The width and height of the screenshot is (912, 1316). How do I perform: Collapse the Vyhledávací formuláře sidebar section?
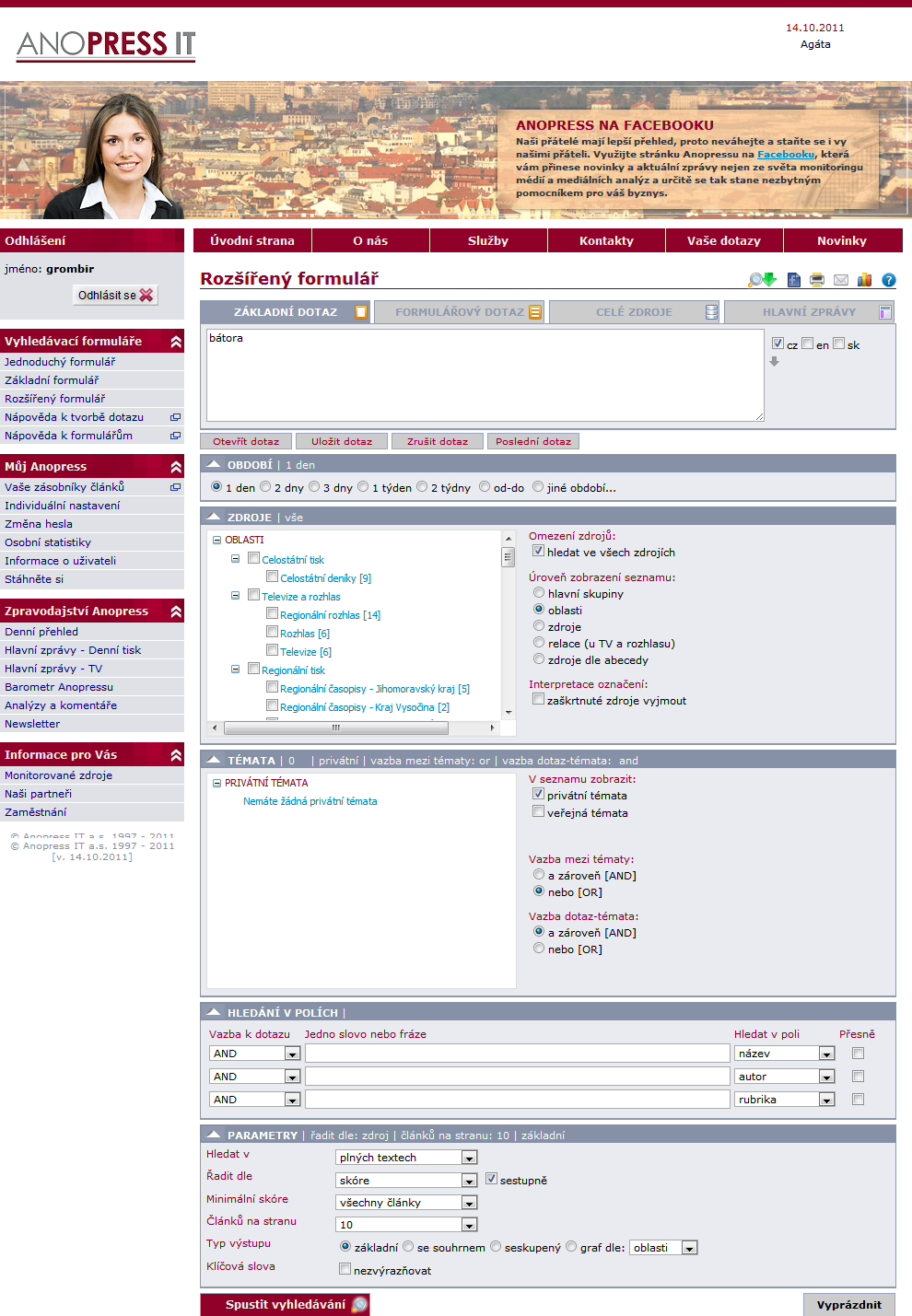coord(176,342)
